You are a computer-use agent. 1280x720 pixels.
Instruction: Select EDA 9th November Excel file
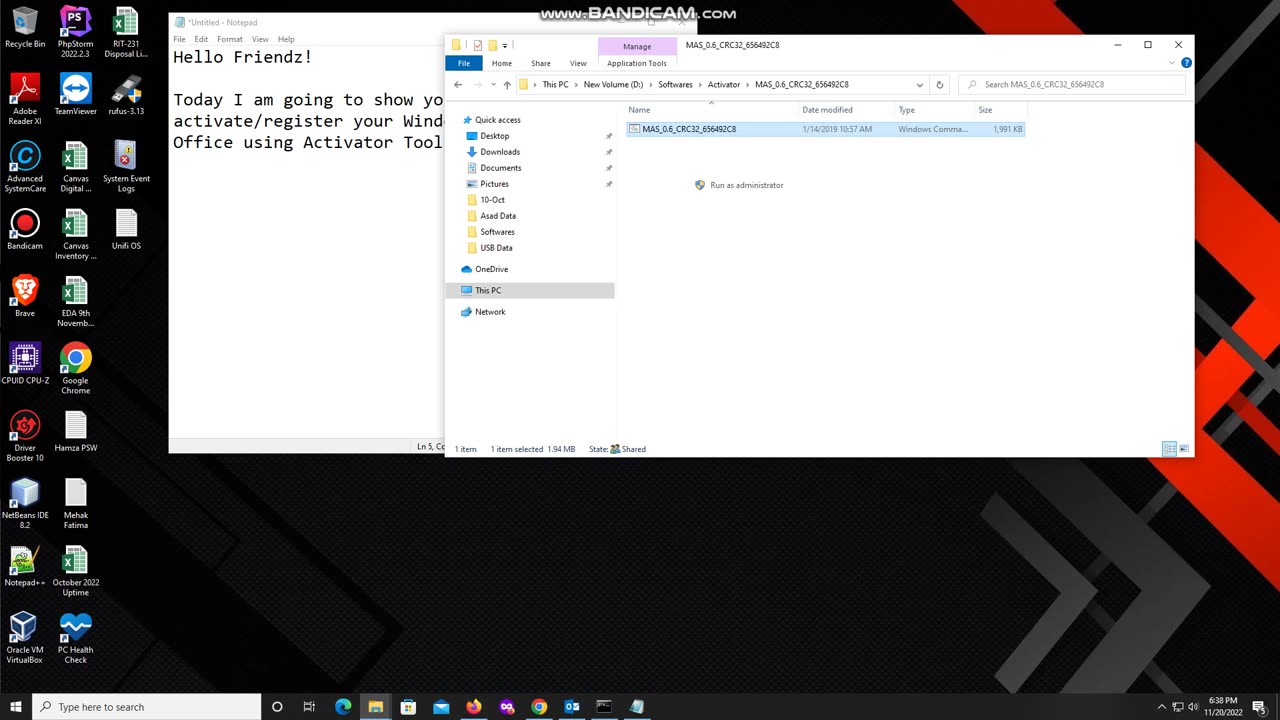click(x=75, y=302)
